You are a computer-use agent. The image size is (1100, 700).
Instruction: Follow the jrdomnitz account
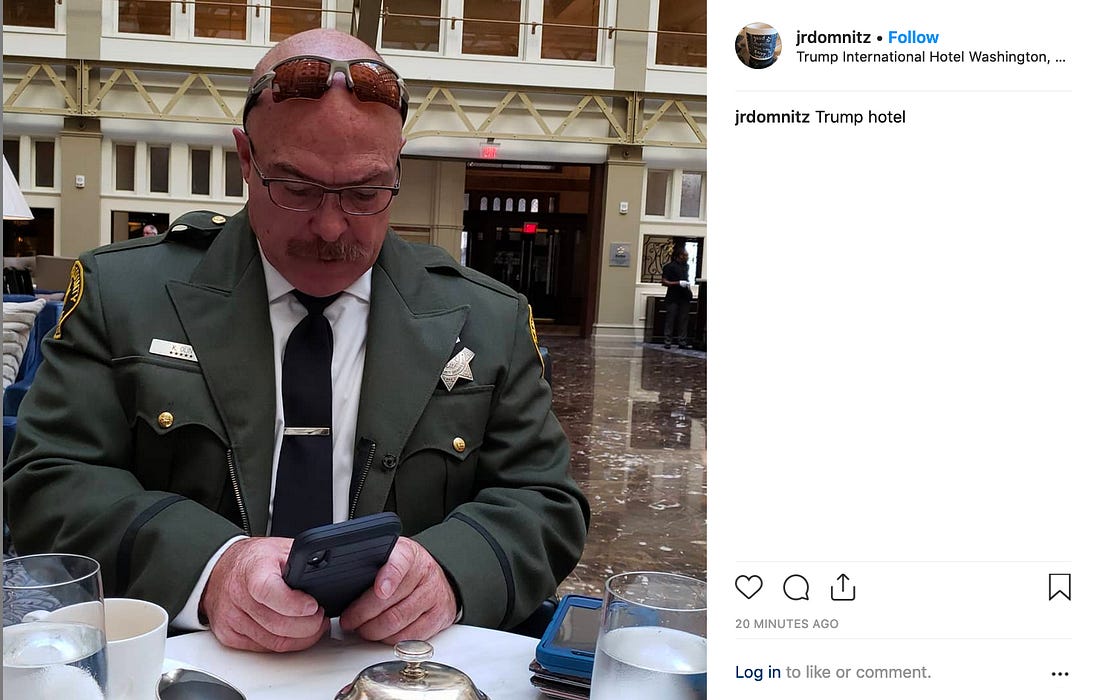913,37
